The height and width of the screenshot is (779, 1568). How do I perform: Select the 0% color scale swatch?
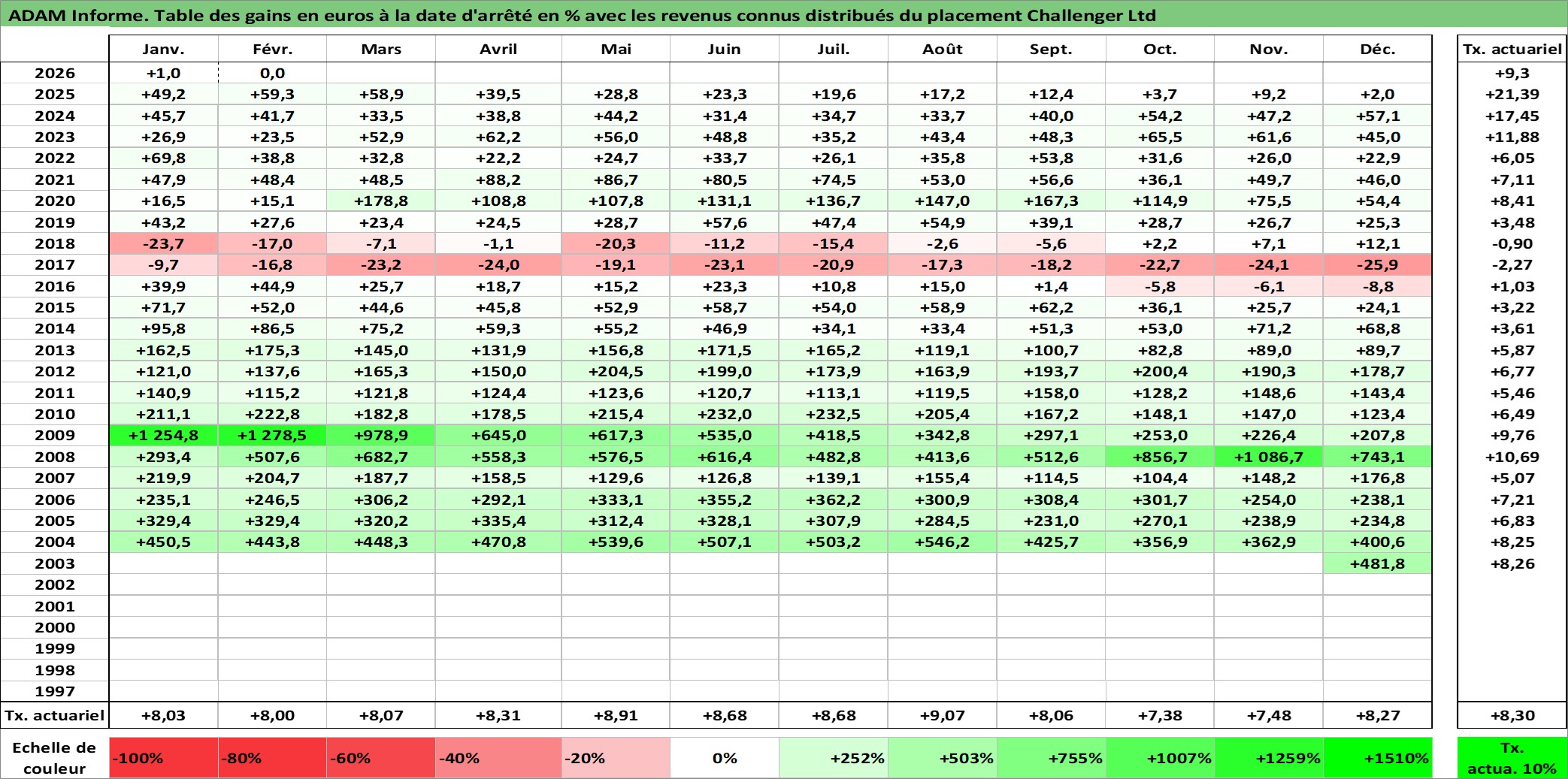click(x=725, y=758)
